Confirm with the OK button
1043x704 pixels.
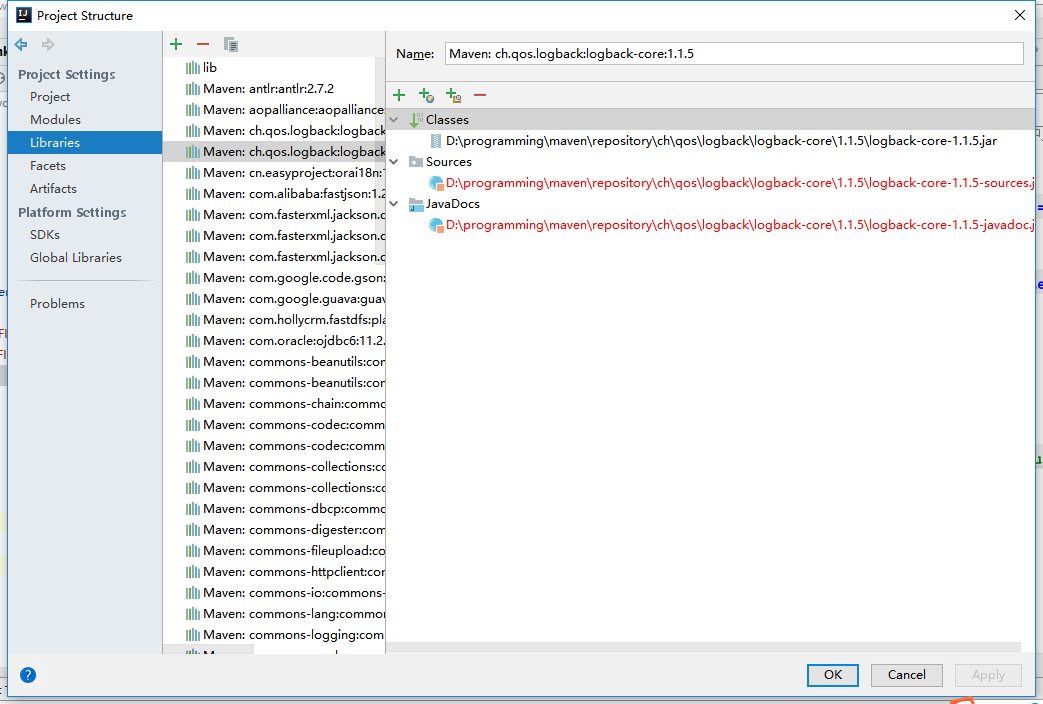pyautogui.click(x=833, y=675)
